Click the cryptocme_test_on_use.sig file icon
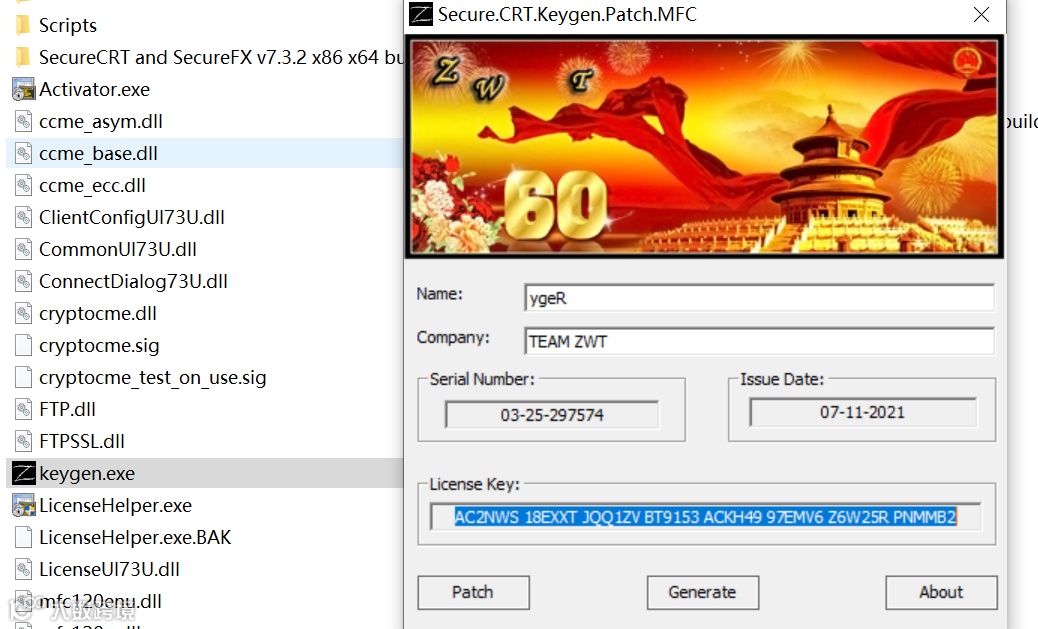Viewport: 1038px width, 629px height. [23, 377]
